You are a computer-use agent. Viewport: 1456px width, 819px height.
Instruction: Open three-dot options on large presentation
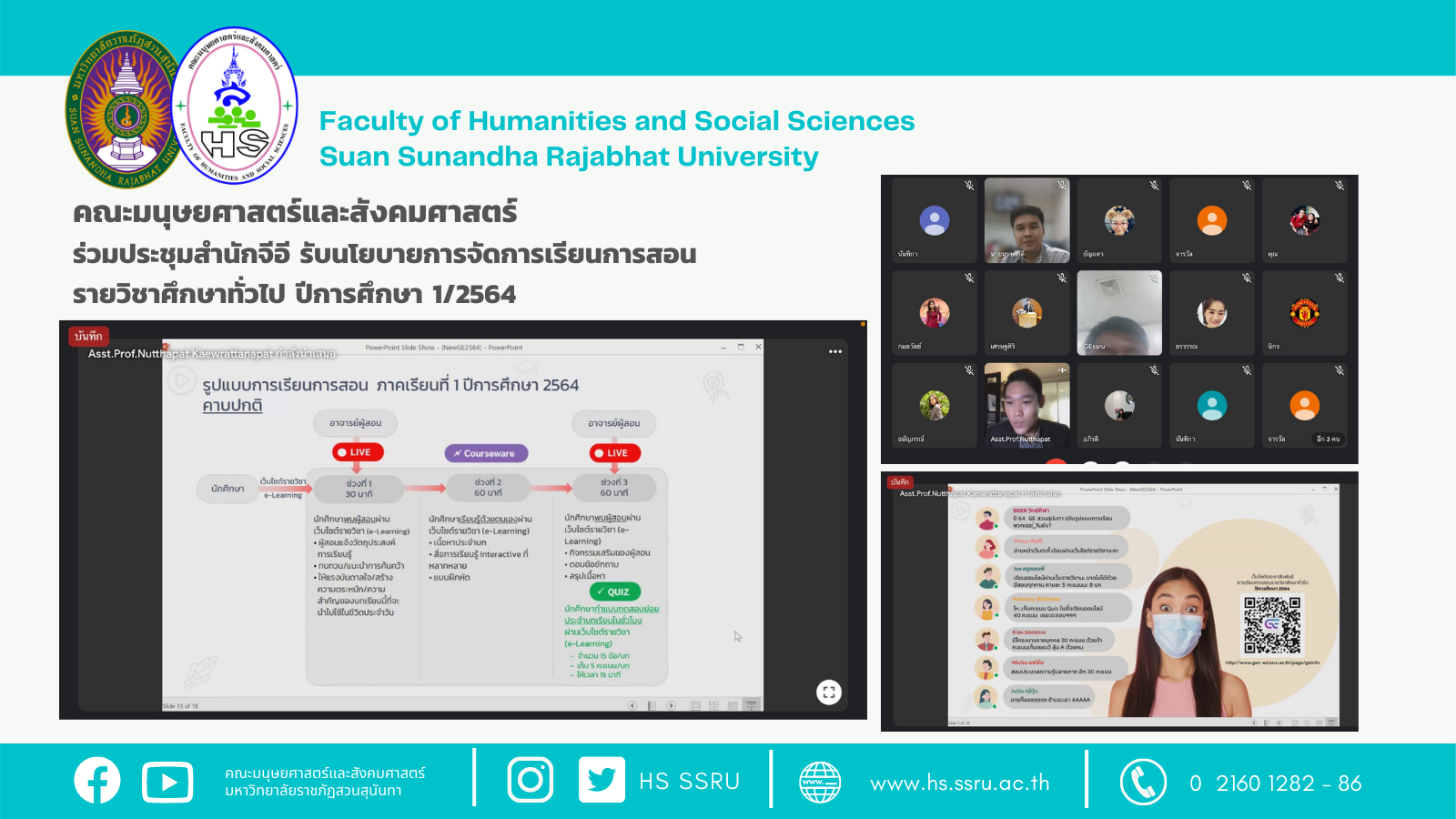coord(834,351)
